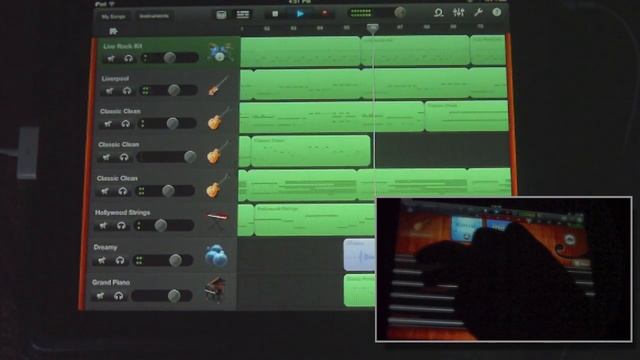Select the topmost Classic Clean guitar icon
This screenshot has width=640, height=360.
[x=218, y=119]
